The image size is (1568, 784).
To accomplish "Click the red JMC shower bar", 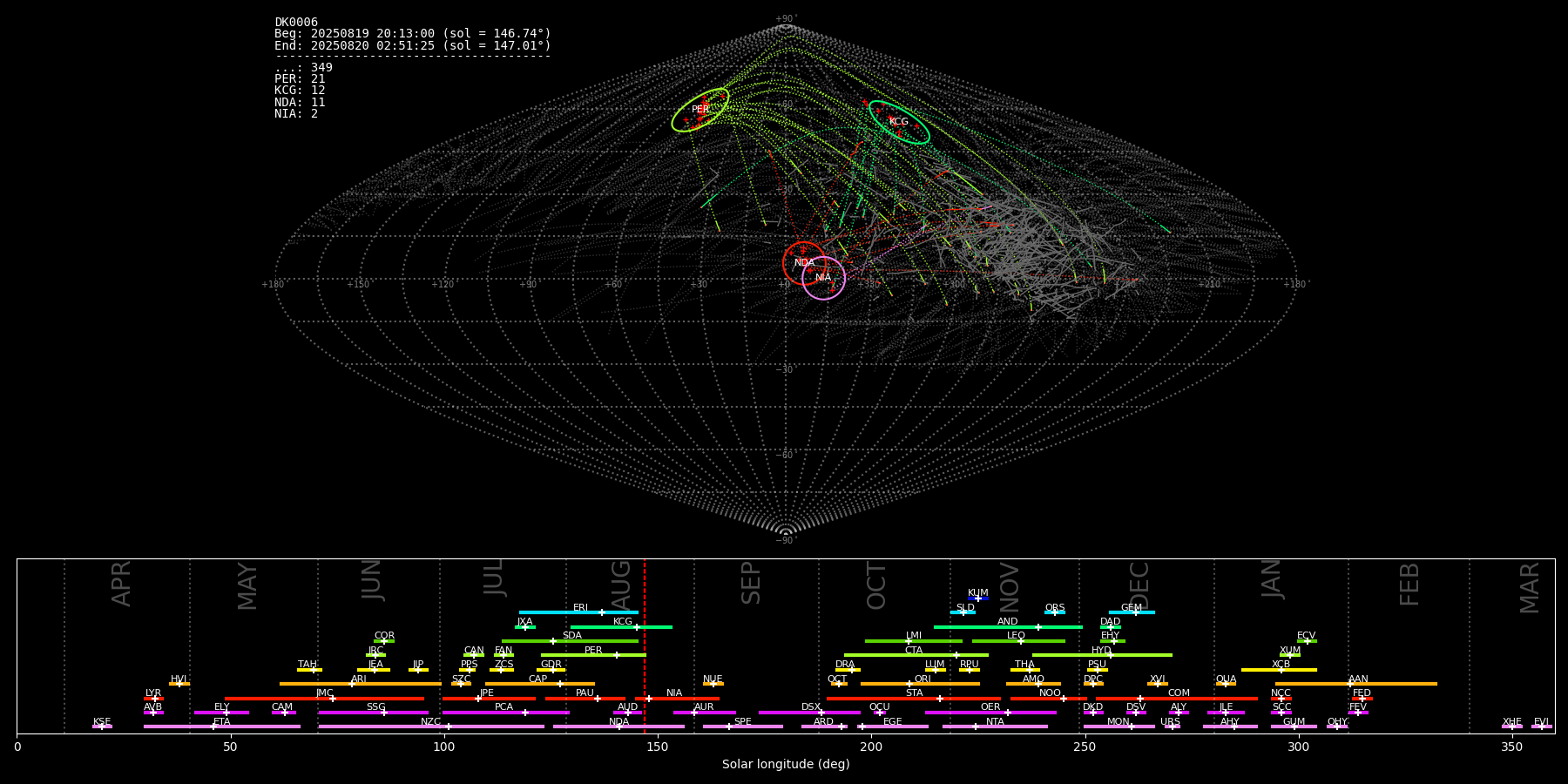I will (325, 699).
